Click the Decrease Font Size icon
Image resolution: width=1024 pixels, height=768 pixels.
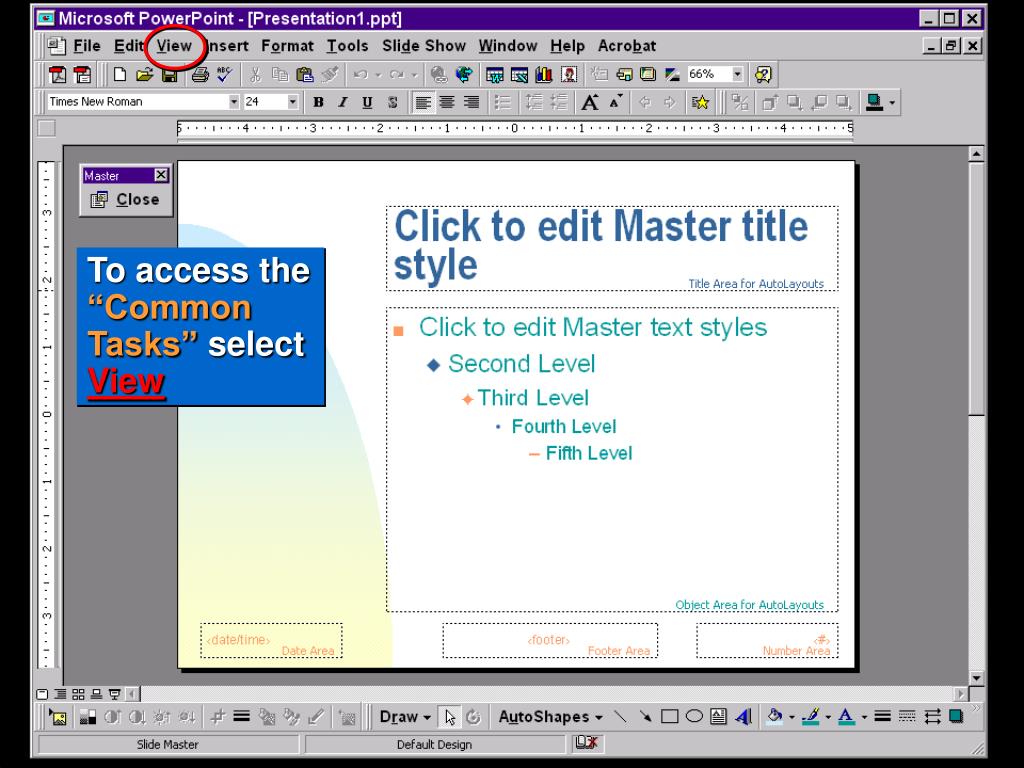(x=616, y=102)
